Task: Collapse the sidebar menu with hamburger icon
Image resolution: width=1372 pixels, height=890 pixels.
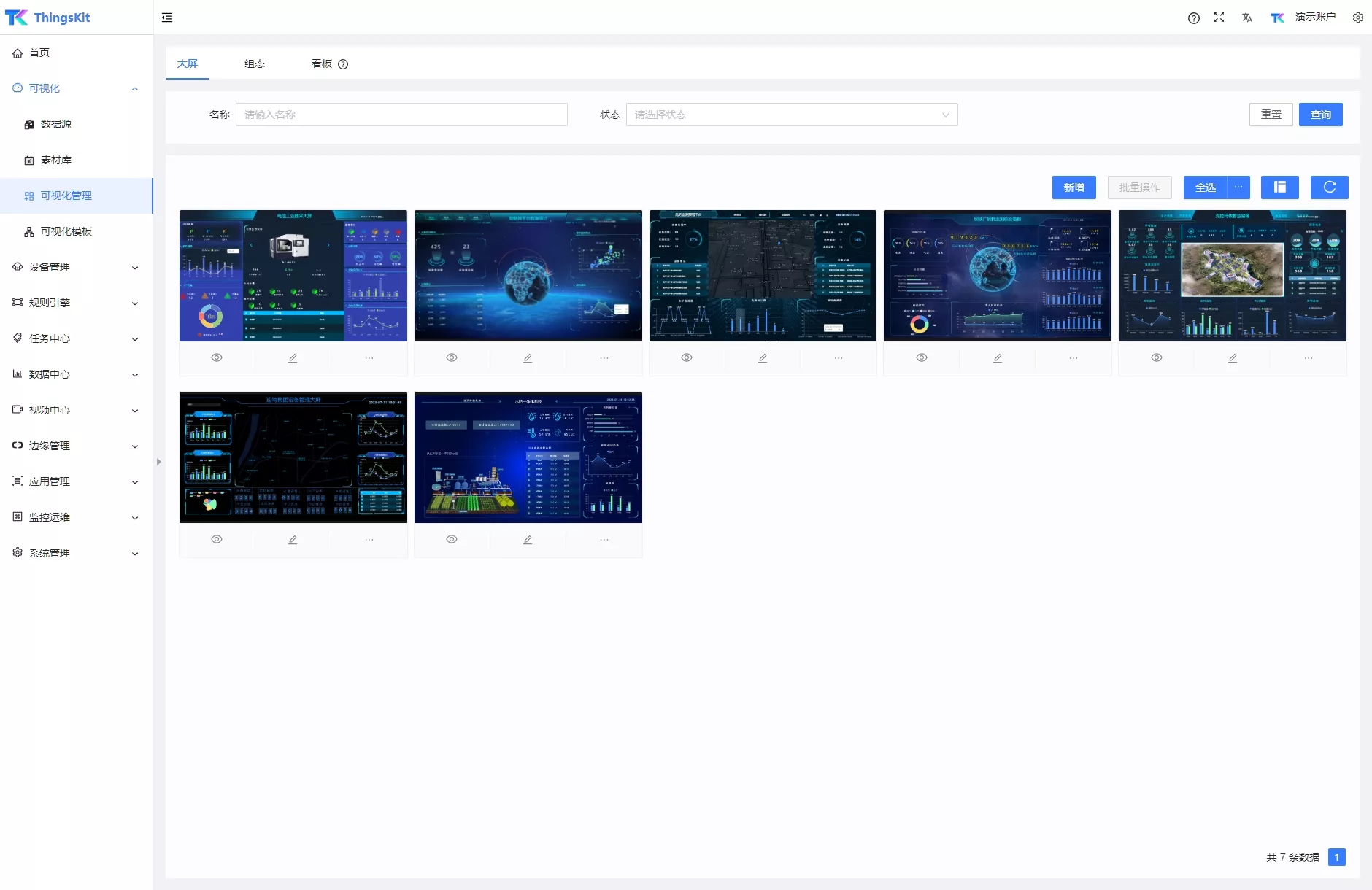Action: (x=167, y=18)
